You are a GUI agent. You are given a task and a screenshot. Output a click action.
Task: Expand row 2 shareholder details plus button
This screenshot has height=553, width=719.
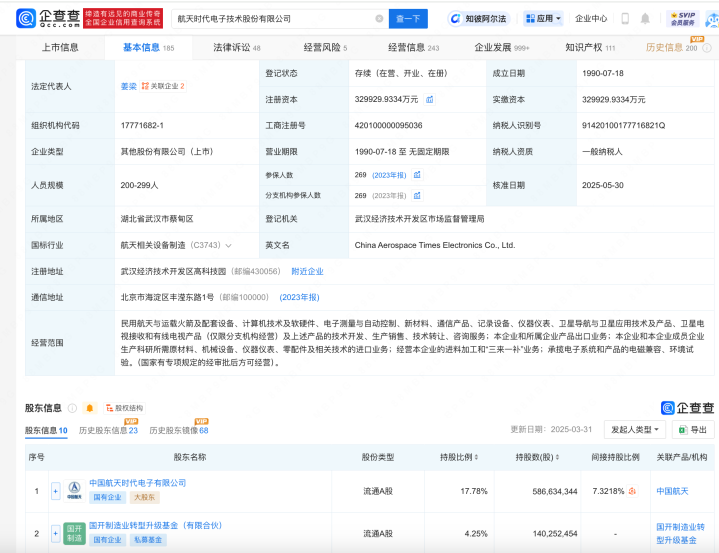point(55,533)
